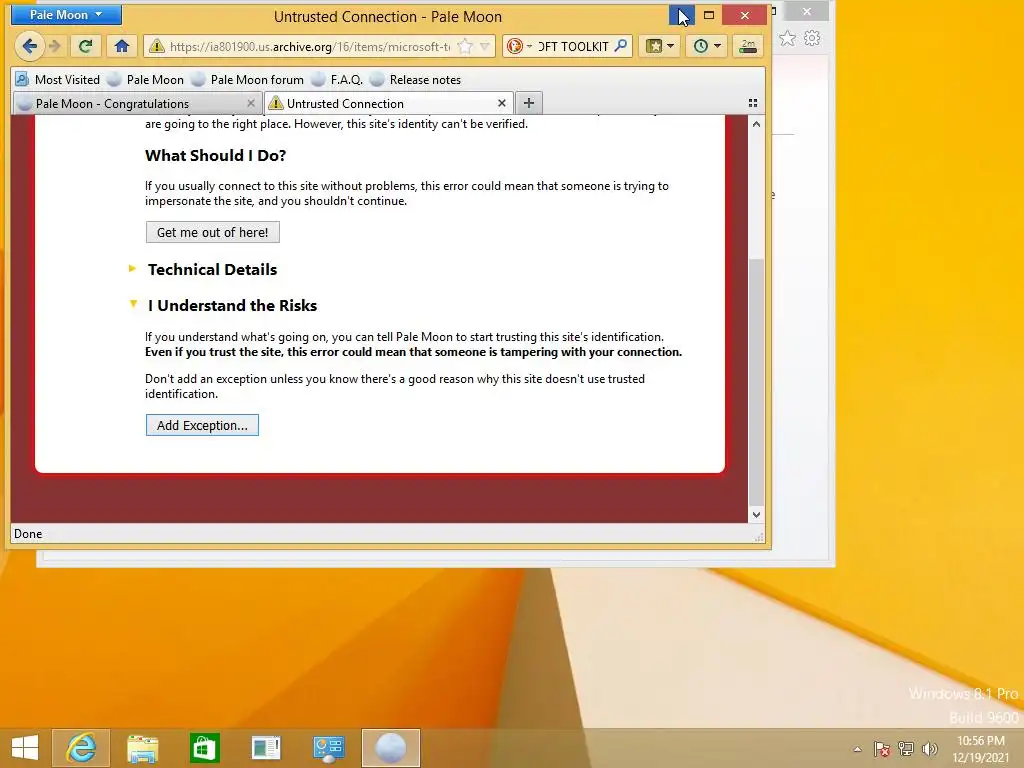The image size is (1024, 768).
Task: Click the Pale Moon taskbar icon
Action: pos(391,748)
